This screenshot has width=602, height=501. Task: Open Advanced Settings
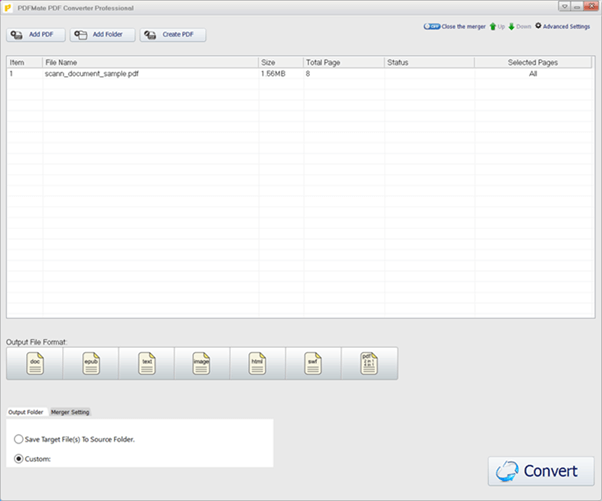[x=562, y=26]
